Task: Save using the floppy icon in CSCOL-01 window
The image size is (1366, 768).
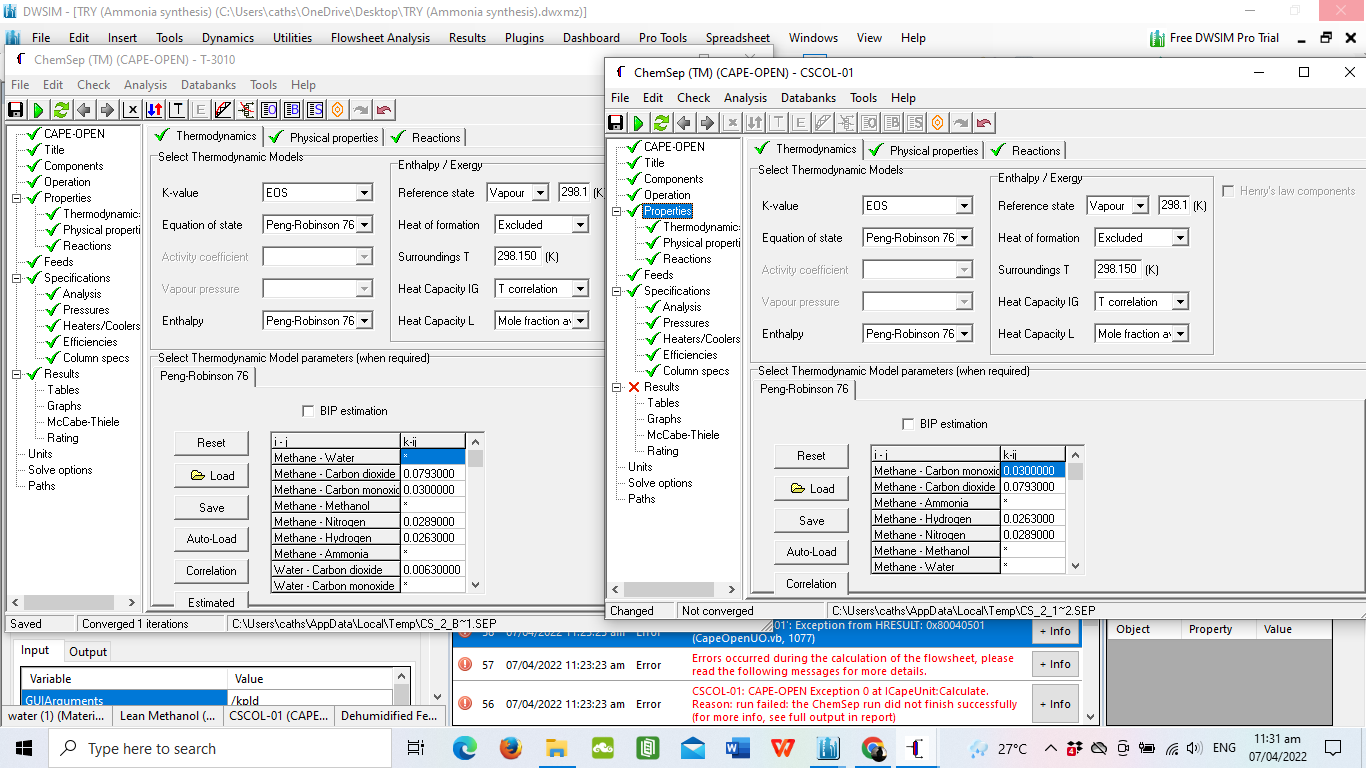Action: tap(615, 123)
